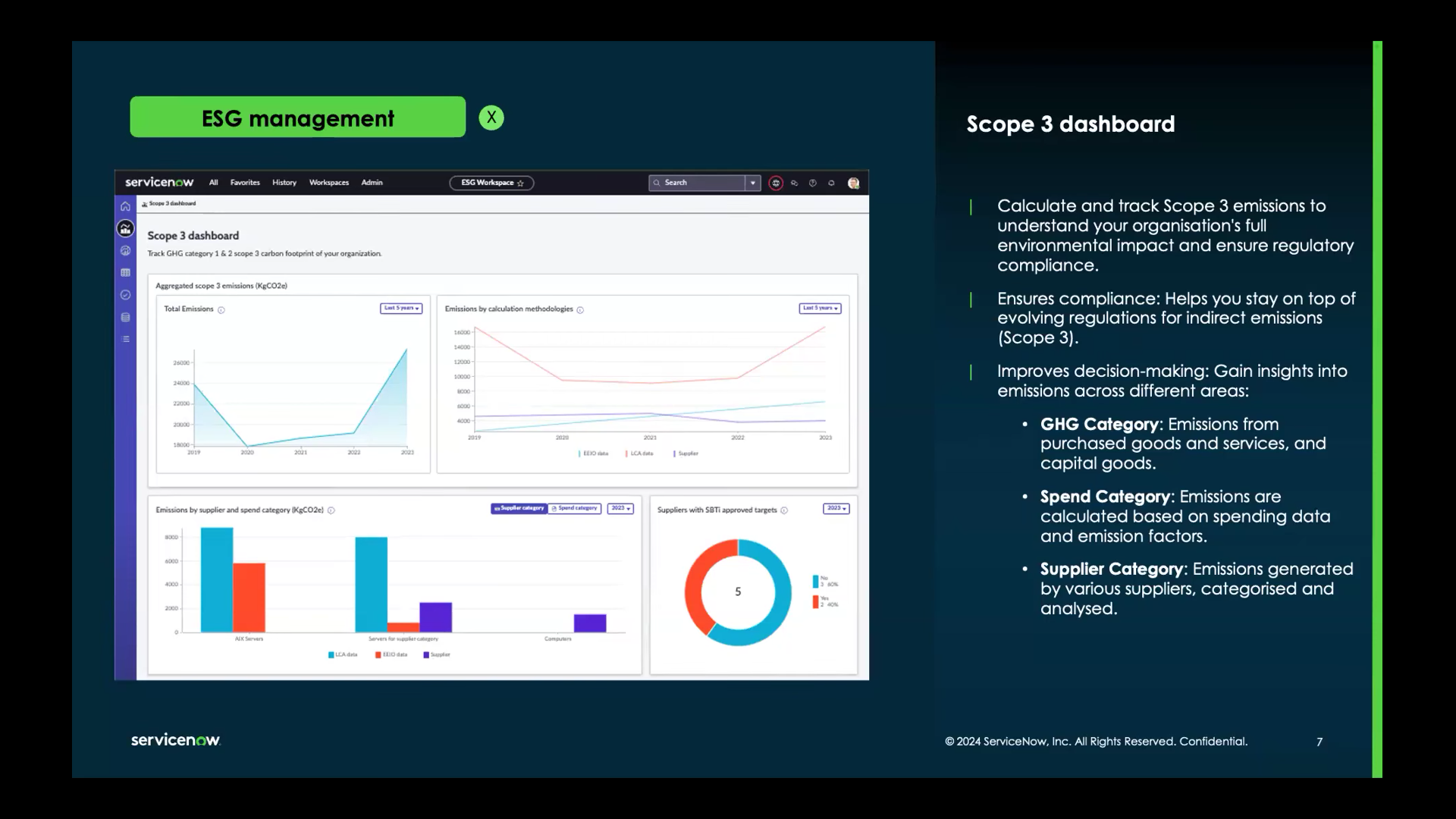Toggle Supplier legend in bar chart
1456x819 pixels.
click(x=437, y=654)
